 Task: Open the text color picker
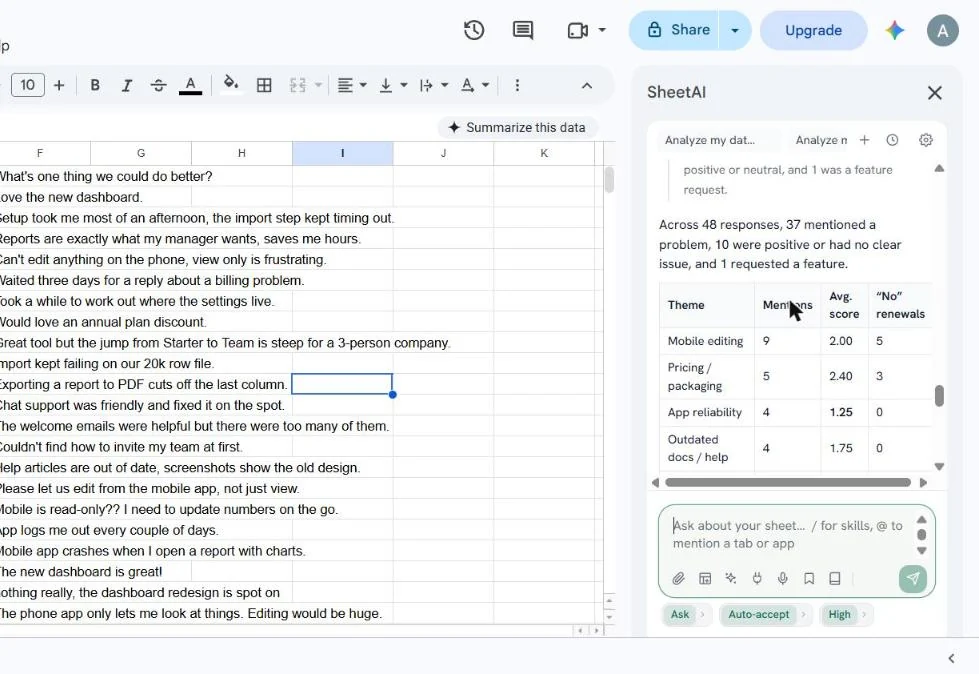tap(190, 85)
